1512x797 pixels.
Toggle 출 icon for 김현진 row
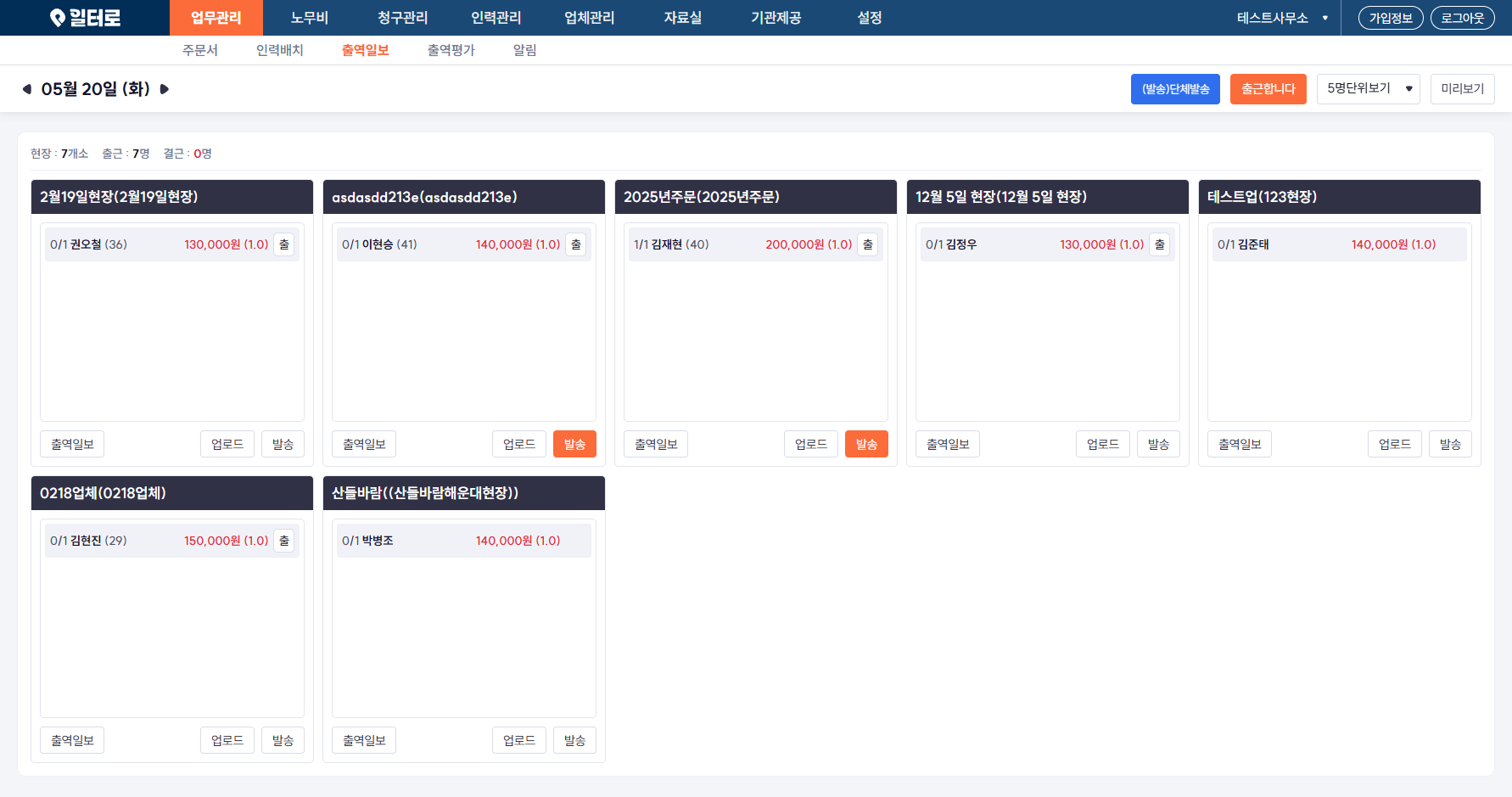[x=284, y=541]
